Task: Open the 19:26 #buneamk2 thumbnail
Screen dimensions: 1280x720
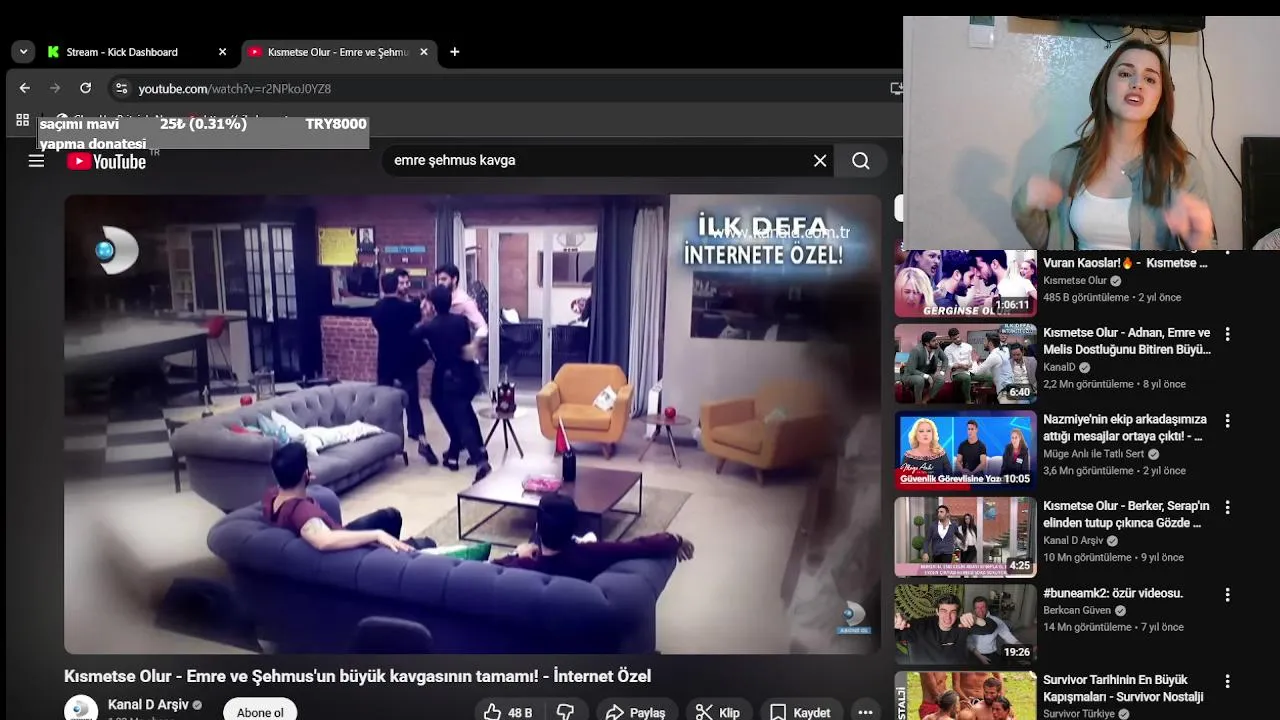Action: (965, 624)
